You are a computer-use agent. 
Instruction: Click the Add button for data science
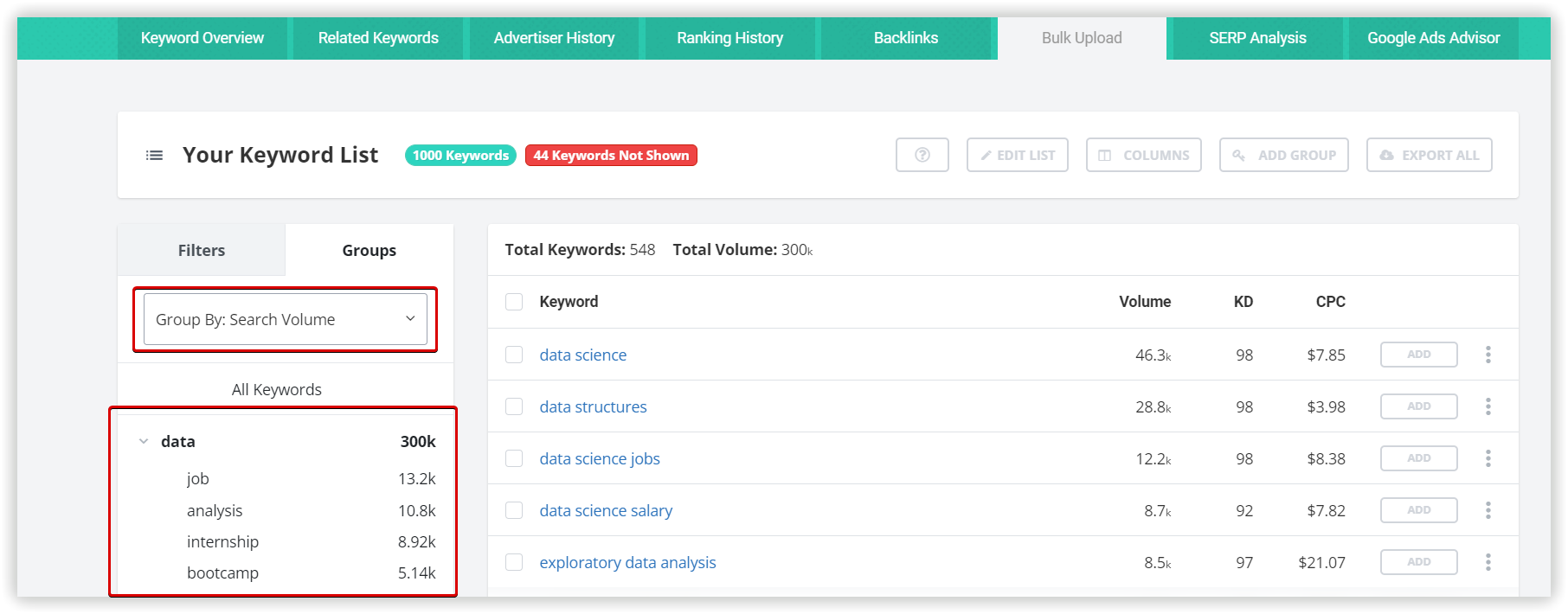1418,355
